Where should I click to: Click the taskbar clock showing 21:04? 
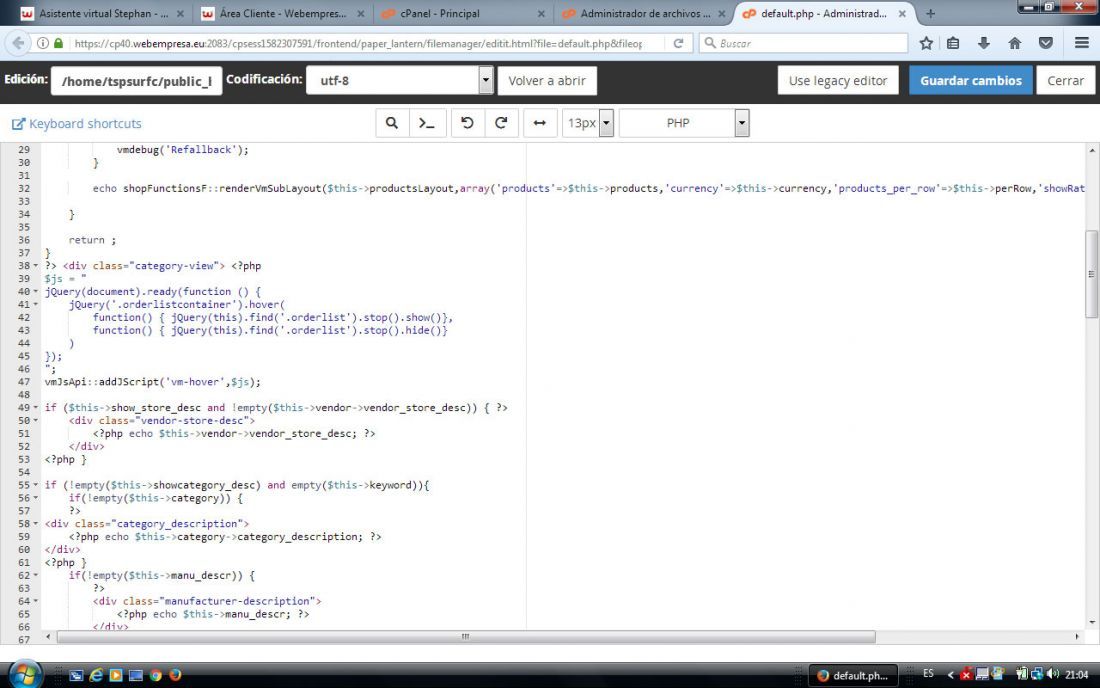[1077, 675]
